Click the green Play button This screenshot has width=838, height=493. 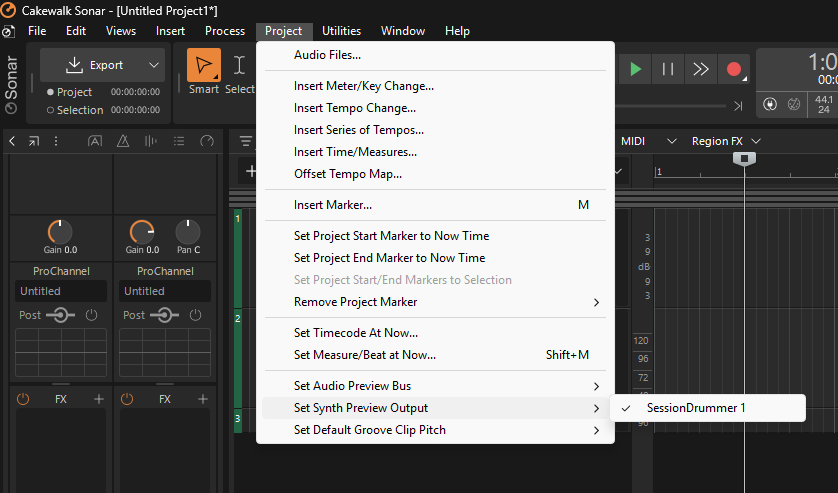[x=635, y=69]
